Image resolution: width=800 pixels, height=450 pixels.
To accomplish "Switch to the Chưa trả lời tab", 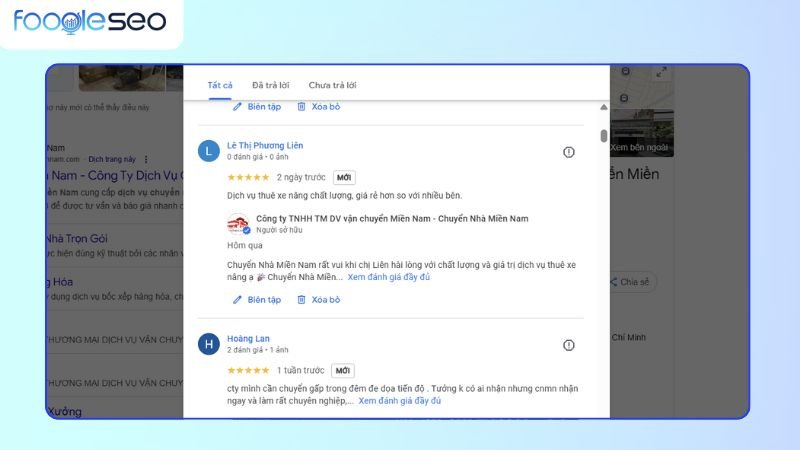I will 332,85.
